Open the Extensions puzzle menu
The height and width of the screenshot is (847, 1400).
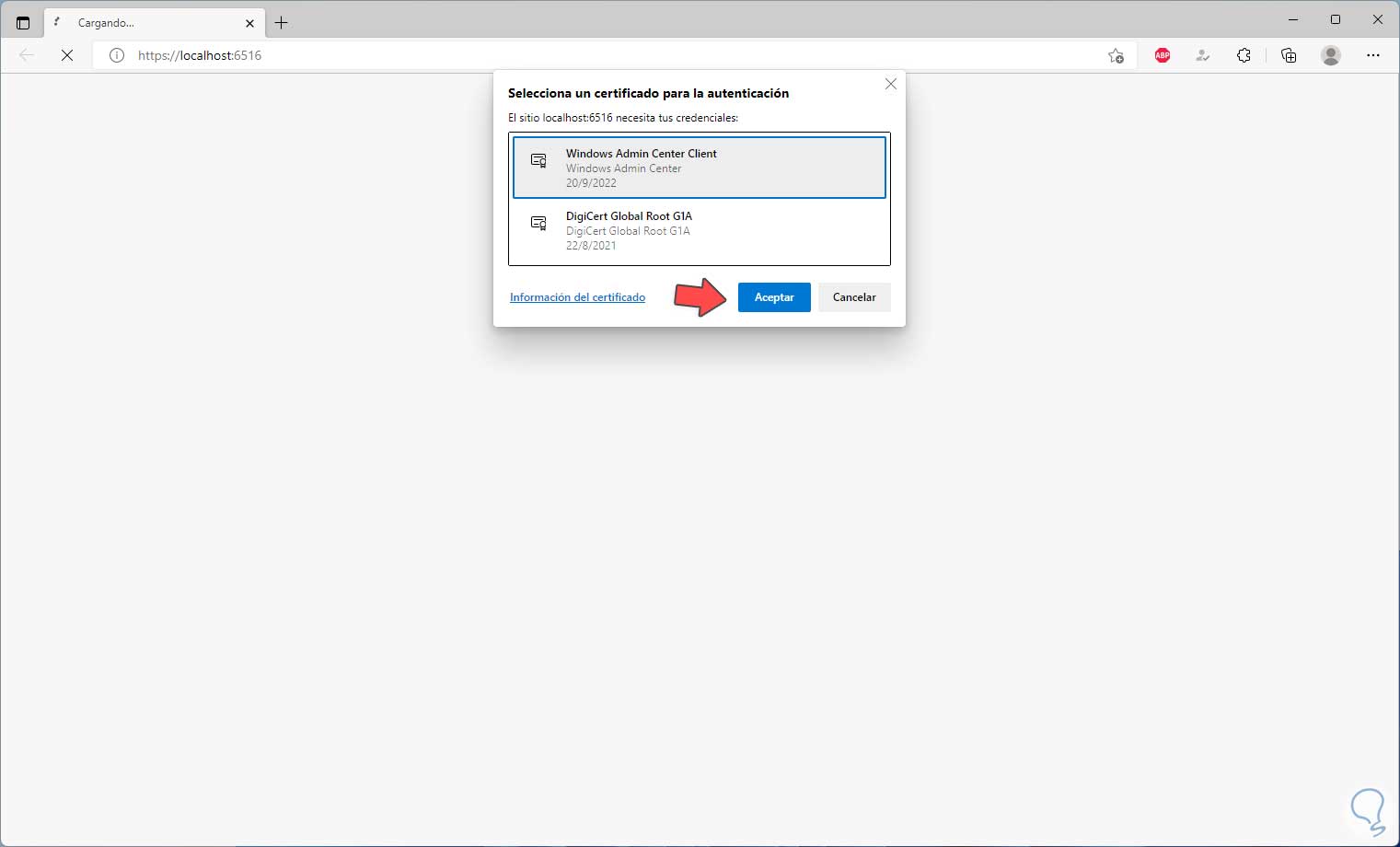click(x=1244, y=55)
